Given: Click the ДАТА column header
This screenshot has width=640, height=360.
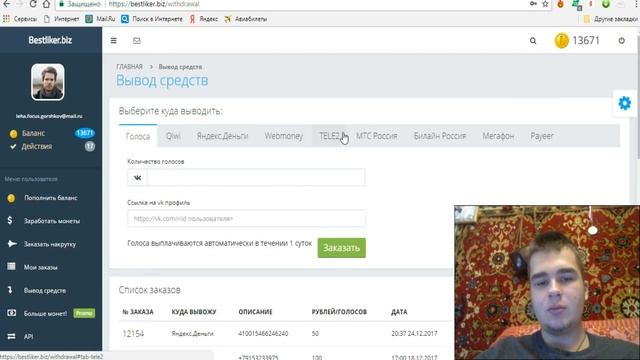Looking at the screenshot, I should tap(399, 312).
